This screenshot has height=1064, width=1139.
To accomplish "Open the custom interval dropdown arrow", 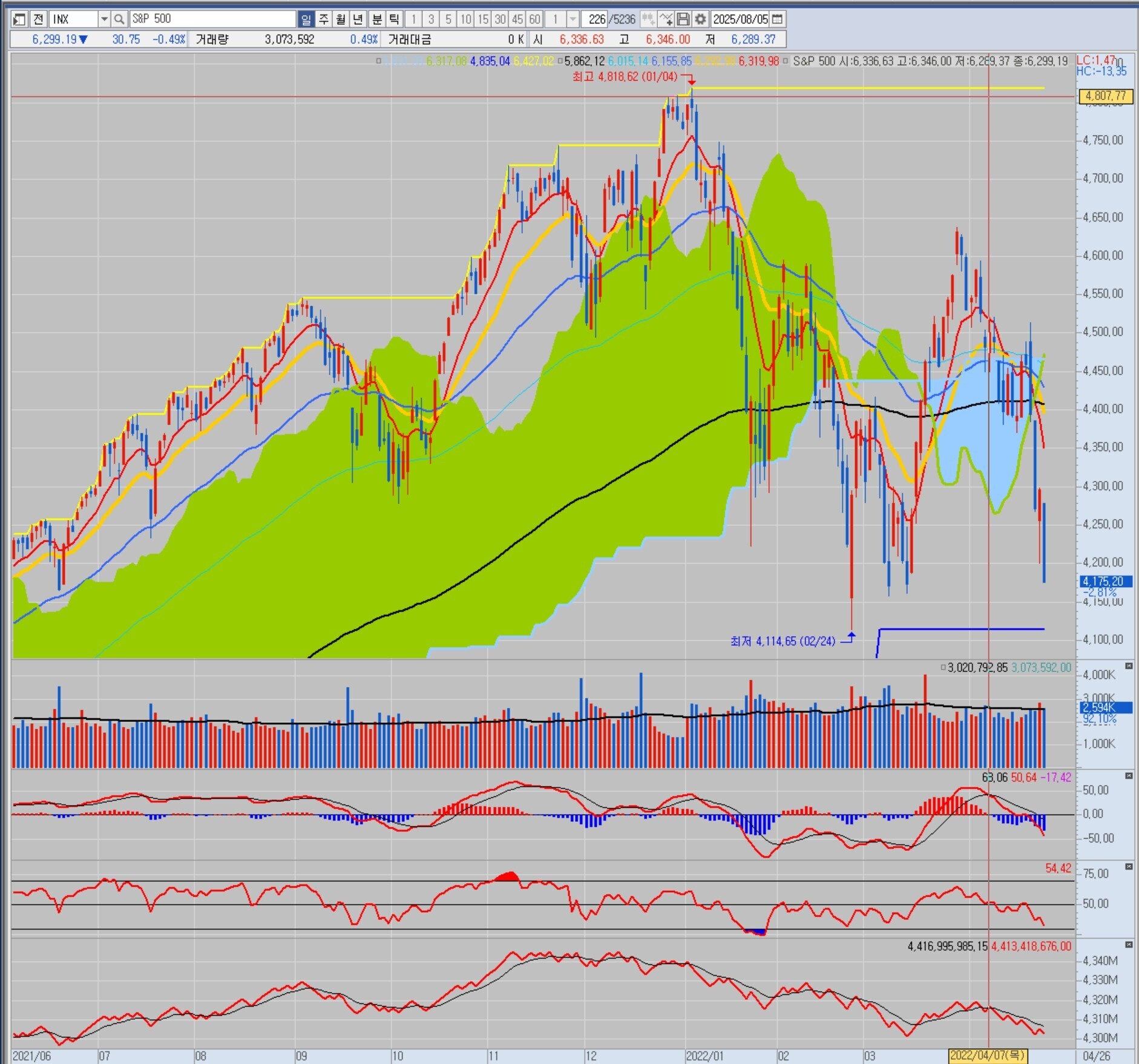I will pyautogui.click(x=573, y=19).
